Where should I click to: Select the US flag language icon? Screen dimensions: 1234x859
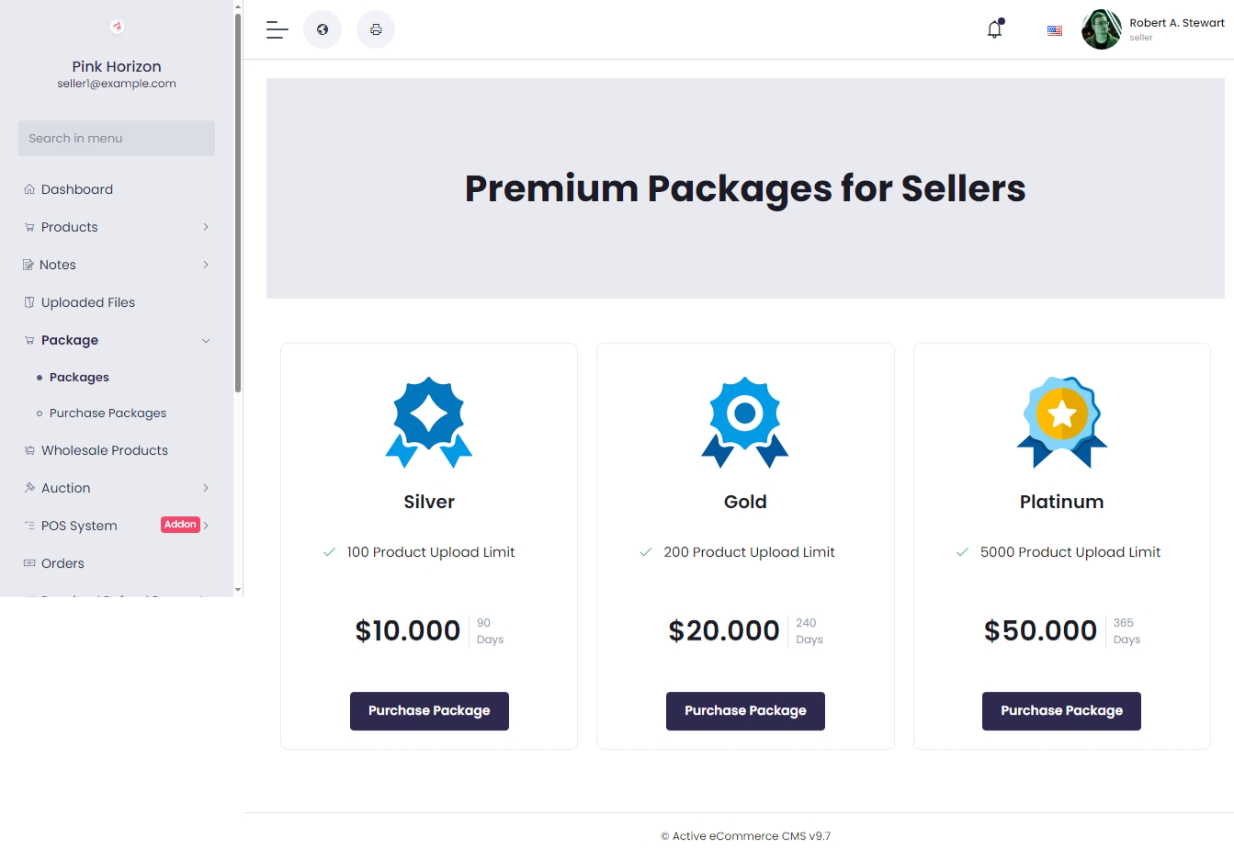tap(1054, 30)
